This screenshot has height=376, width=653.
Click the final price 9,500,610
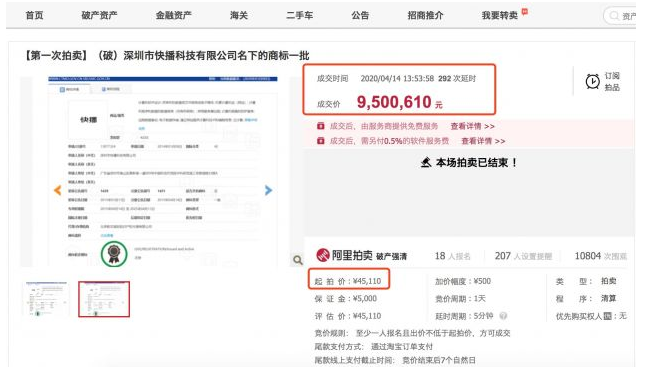[394, 102]
